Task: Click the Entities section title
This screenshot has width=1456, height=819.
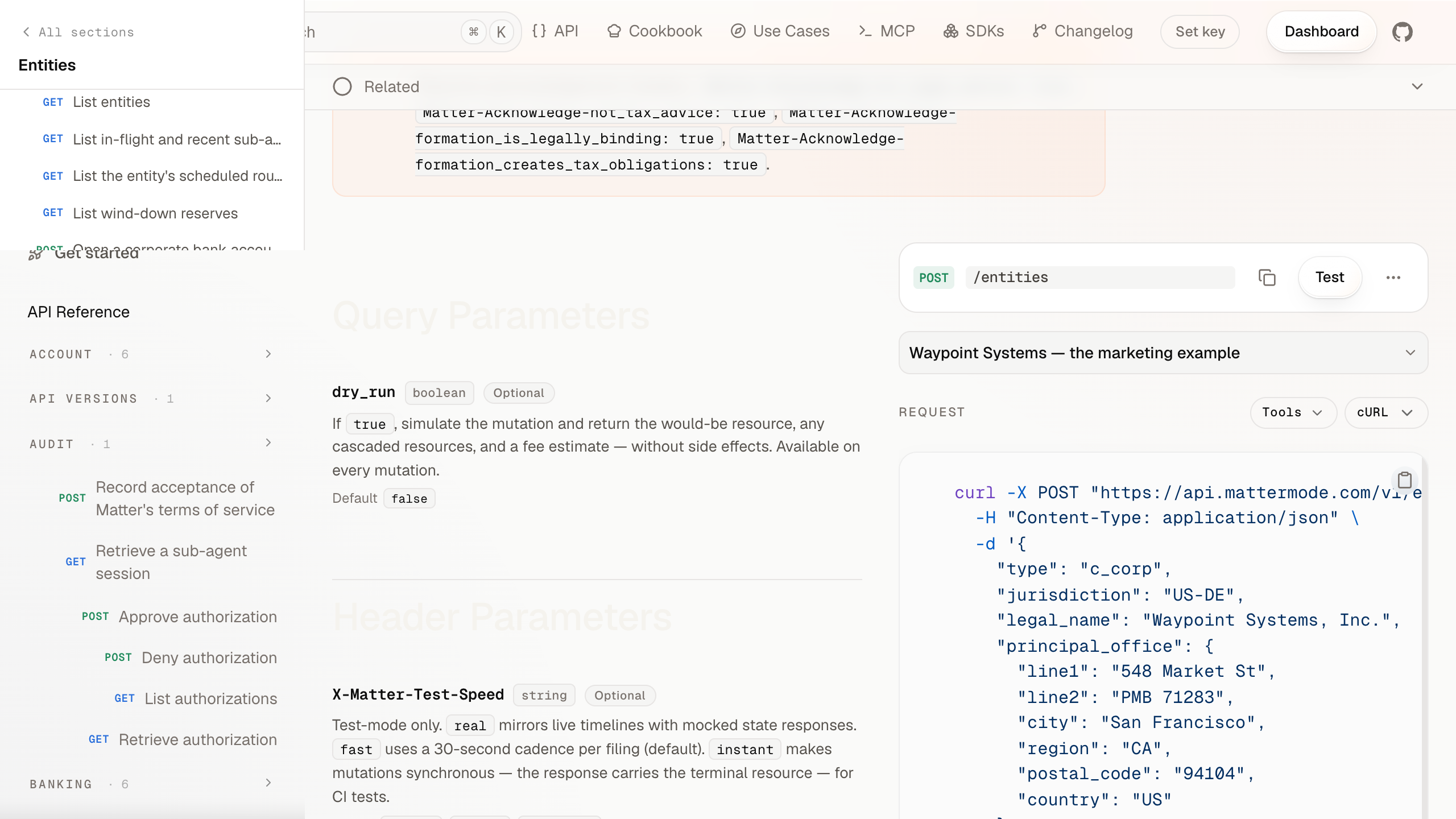Action: pos(47,65)
